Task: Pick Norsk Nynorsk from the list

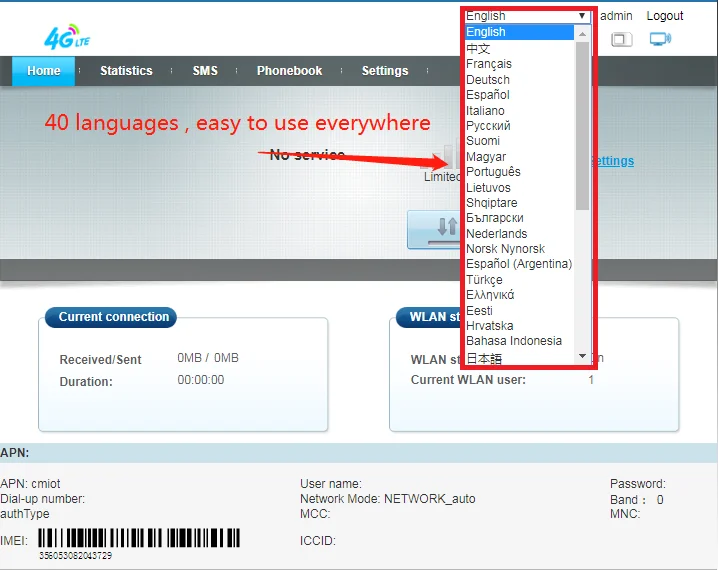Action: tap(519, 249)
